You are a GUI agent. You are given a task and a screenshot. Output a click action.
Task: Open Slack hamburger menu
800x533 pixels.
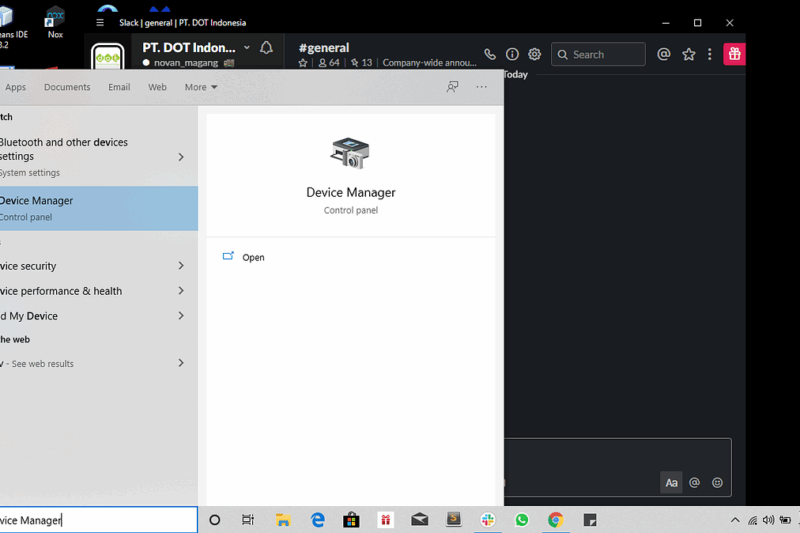point(100,22)
